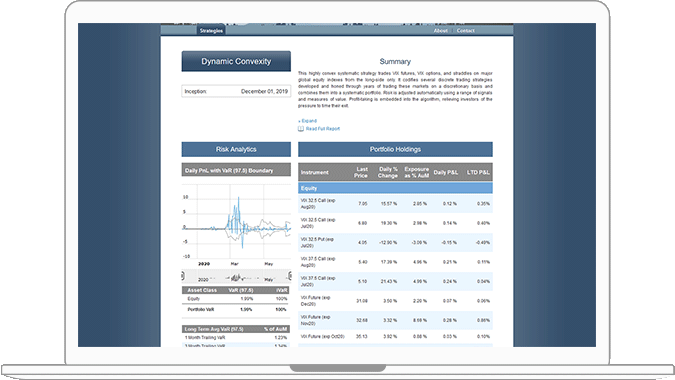Sort by Daily % Change column
This screenshot has width=675, height=380.
tap(388, 172)
